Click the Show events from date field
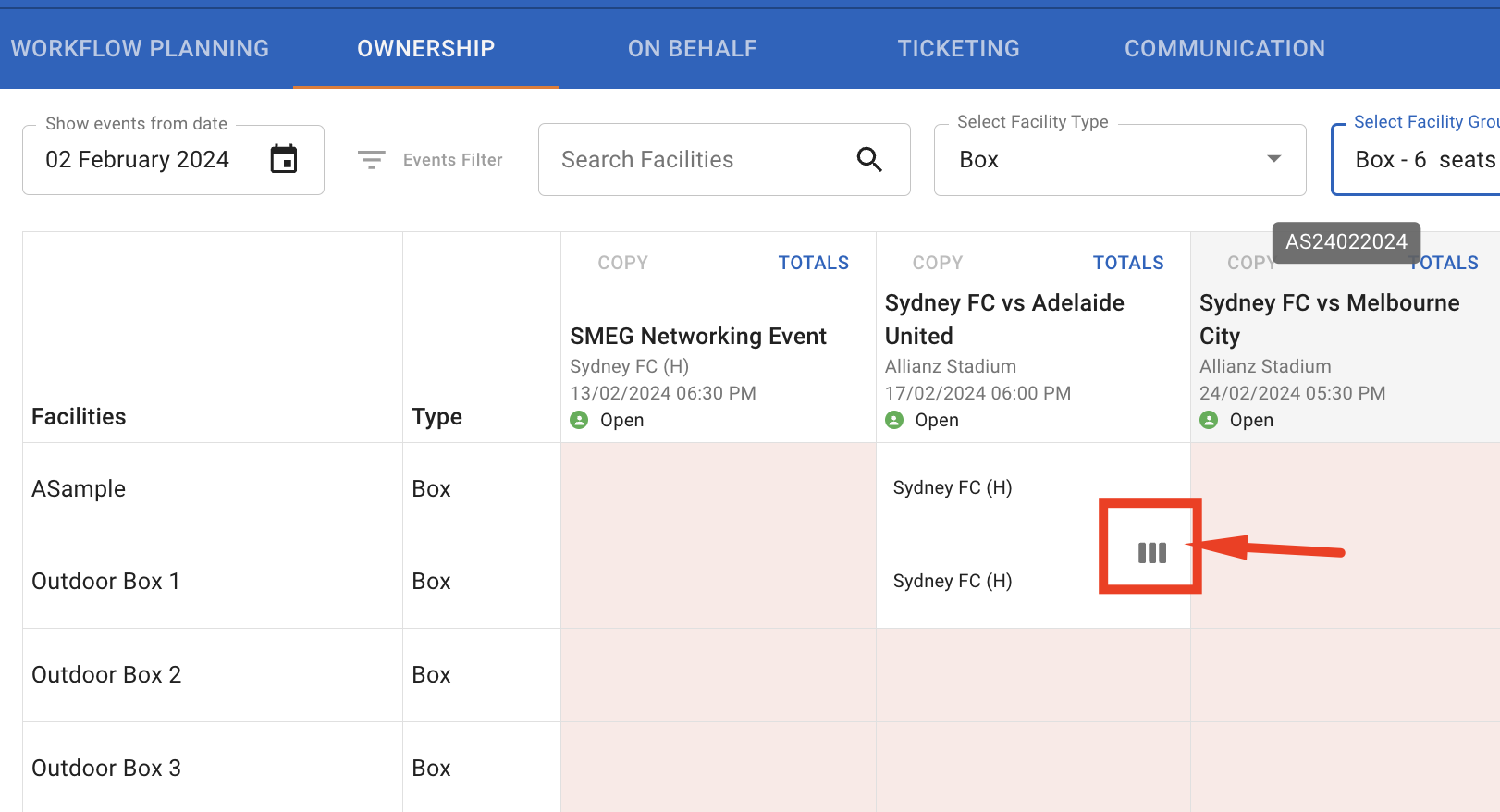Screen dimensions: 1500x812 [x=148, y=160]
